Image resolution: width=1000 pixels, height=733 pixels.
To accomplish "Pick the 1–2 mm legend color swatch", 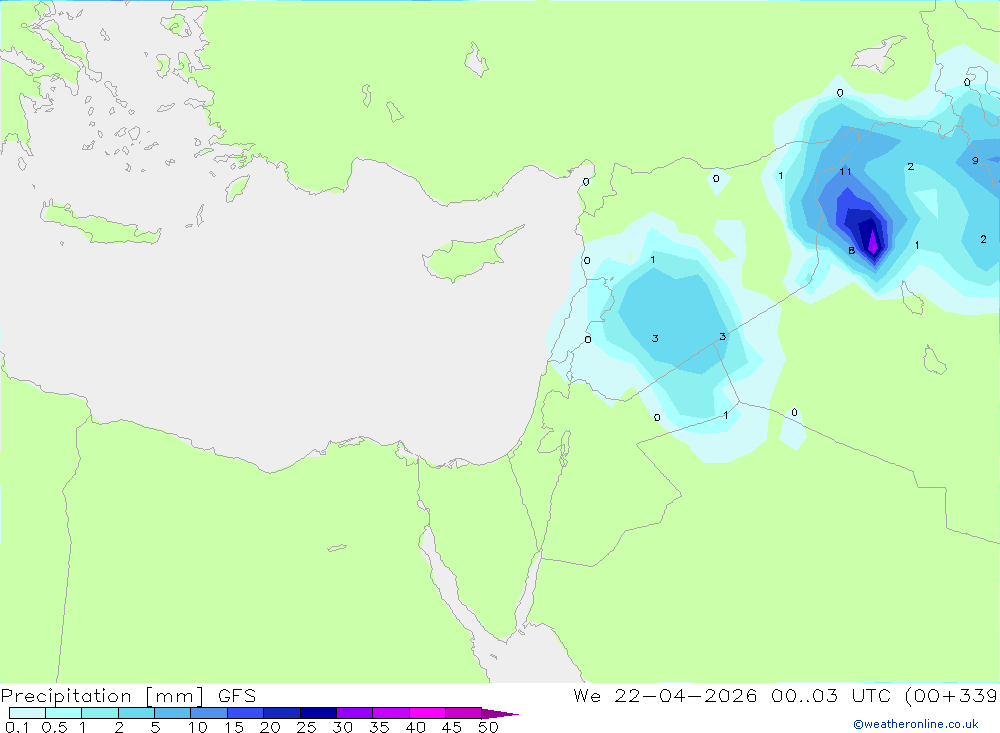I will pyautogui.click(x=99, y=713).
